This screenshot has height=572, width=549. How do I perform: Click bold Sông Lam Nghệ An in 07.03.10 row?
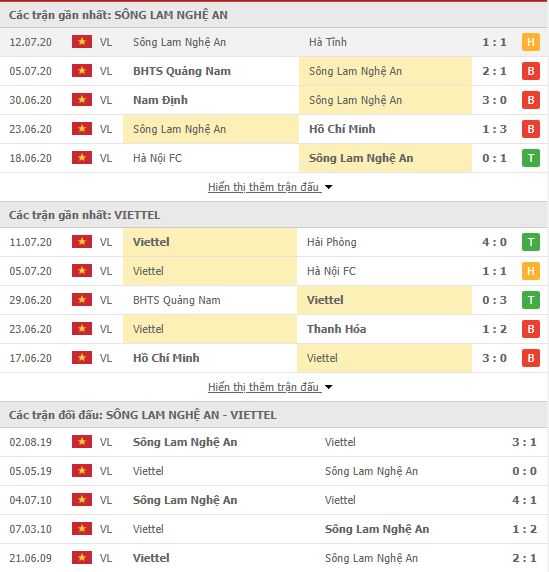[377, 529]
